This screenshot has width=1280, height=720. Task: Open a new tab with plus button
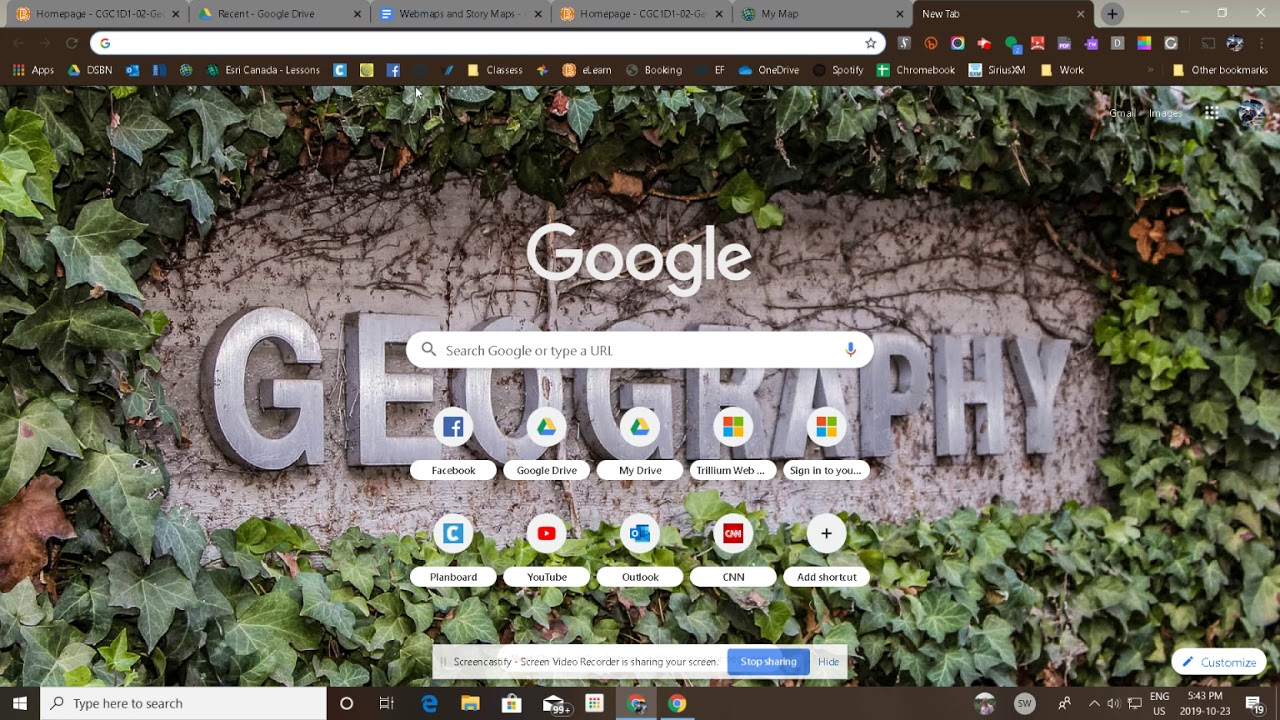tap(1112, 14)
